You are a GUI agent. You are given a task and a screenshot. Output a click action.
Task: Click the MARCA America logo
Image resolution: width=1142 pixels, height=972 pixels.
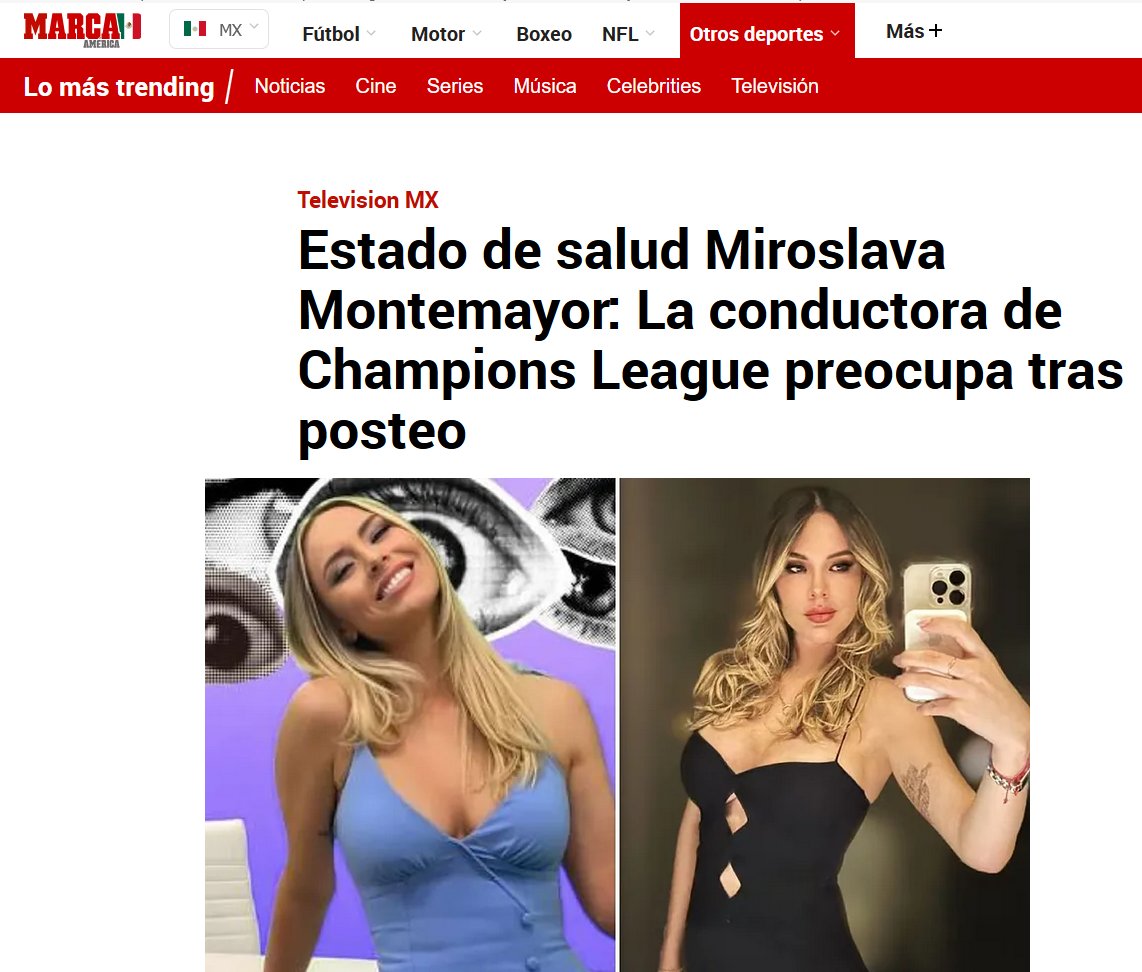tap(82, 30)
